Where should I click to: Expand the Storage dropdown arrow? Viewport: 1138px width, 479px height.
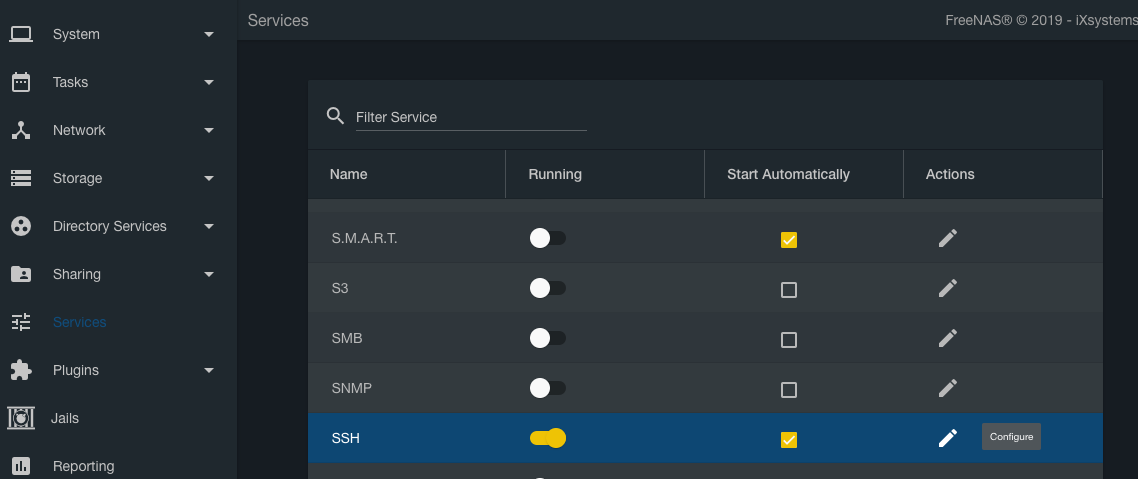(209, 178)
